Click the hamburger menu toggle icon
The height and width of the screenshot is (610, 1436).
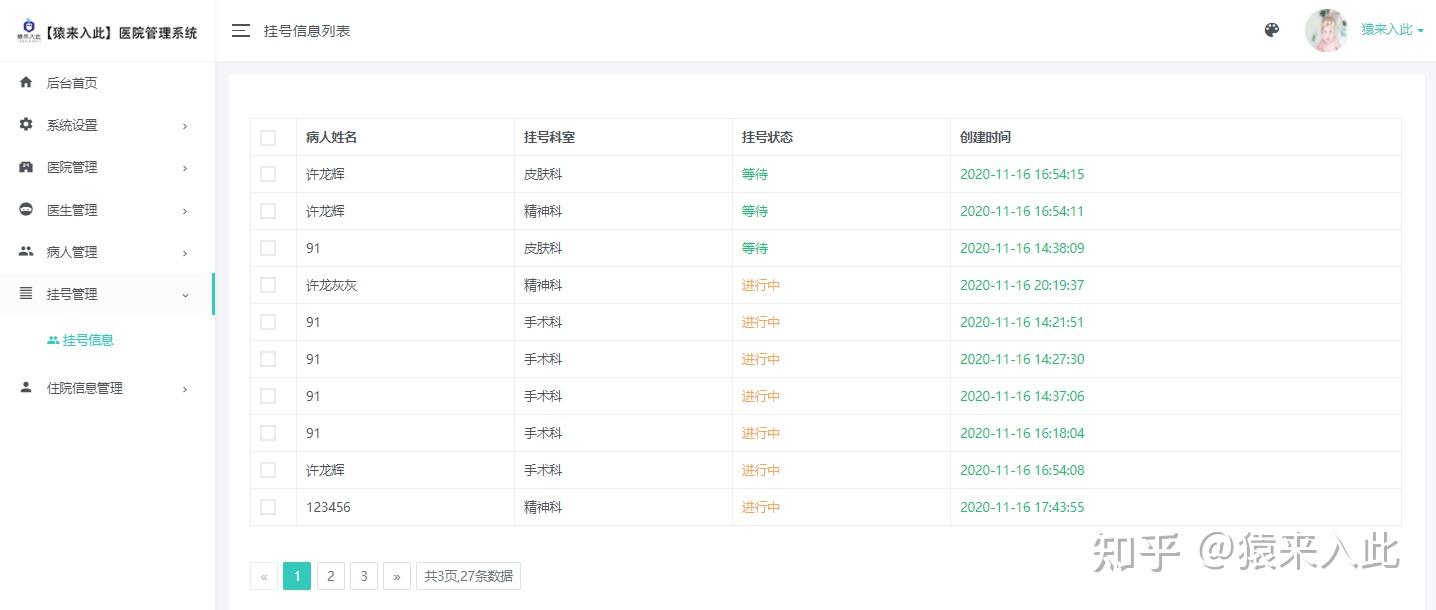click(241, 31)
